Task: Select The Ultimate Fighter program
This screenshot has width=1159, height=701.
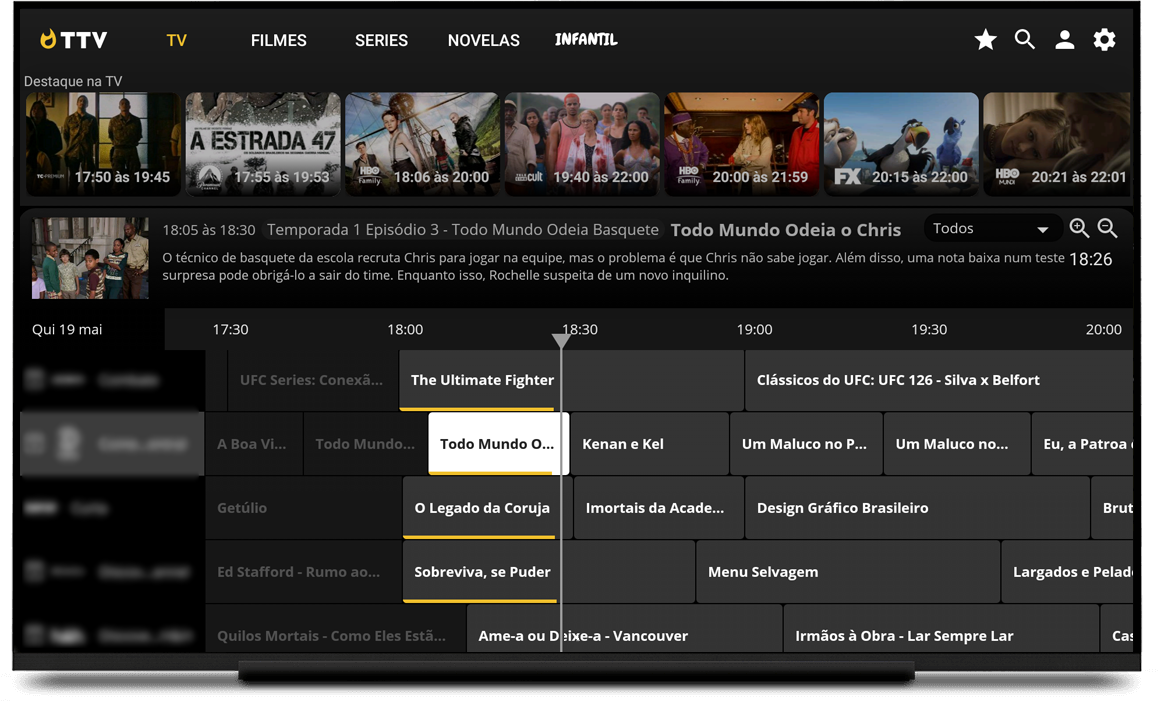Action: (x=482, y=380)
